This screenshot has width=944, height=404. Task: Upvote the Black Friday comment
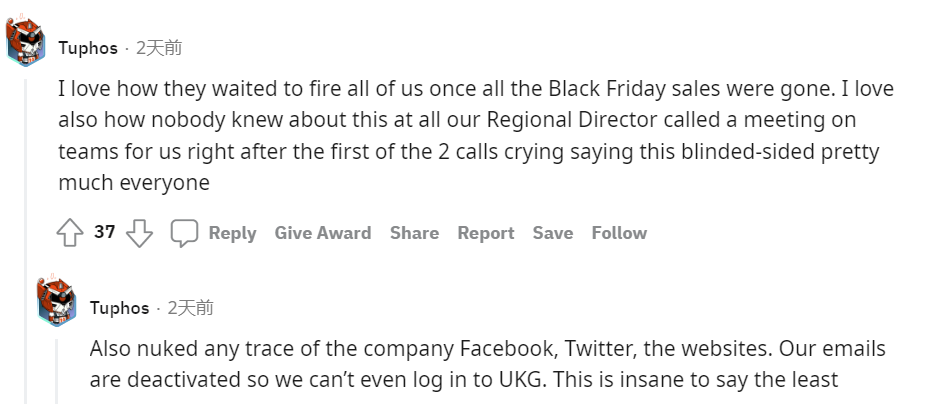69,234
